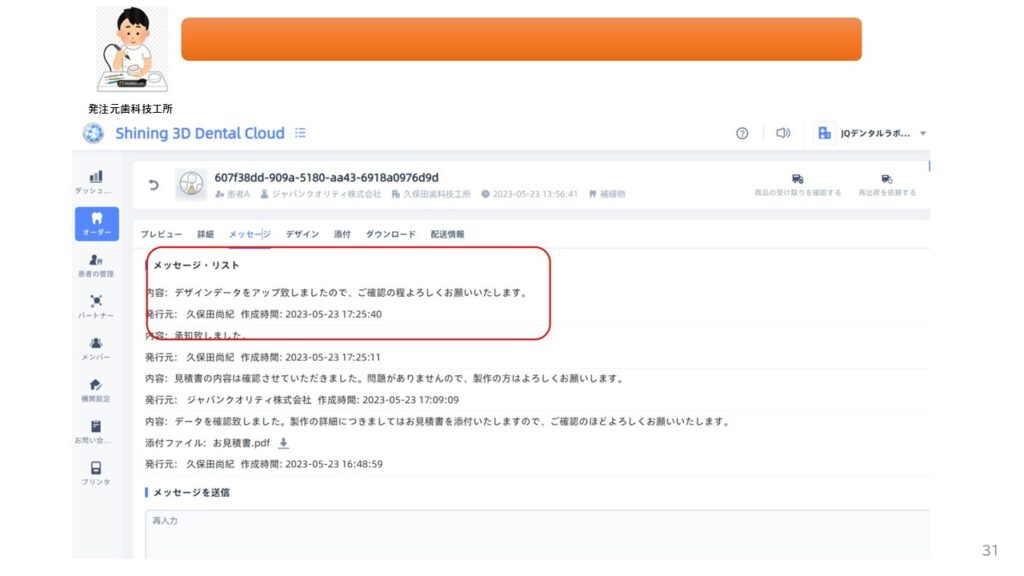Image resolution: width=1024 pixels, height=576 pixels.
Task: Open the ダウンロード tab
Action: tap(390, 234)
